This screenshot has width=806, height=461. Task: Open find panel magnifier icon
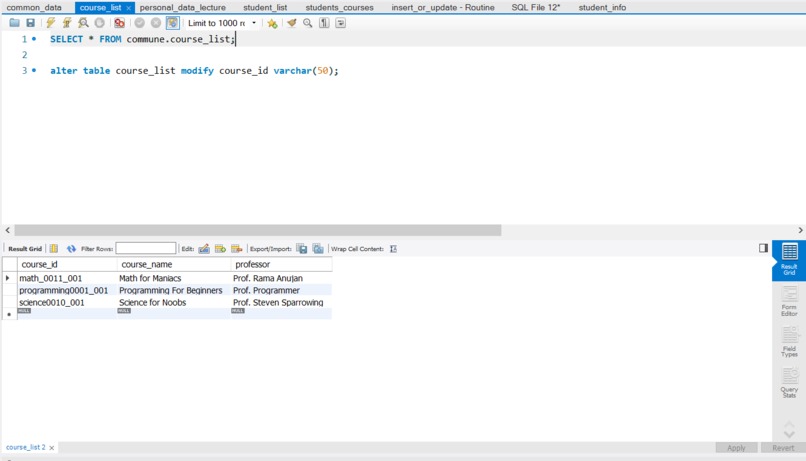(x=307, y=23)
